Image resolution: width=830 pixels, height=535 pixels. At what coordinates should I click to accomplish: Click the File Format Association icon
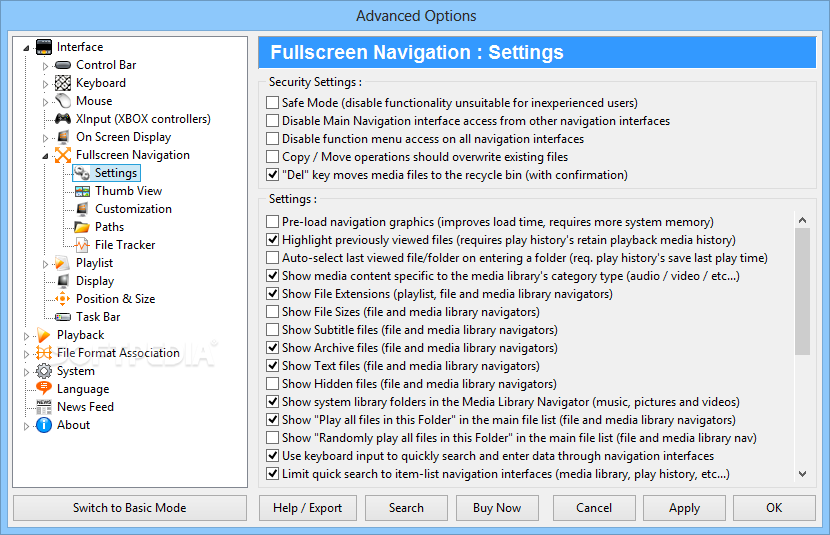click(44, 353)
